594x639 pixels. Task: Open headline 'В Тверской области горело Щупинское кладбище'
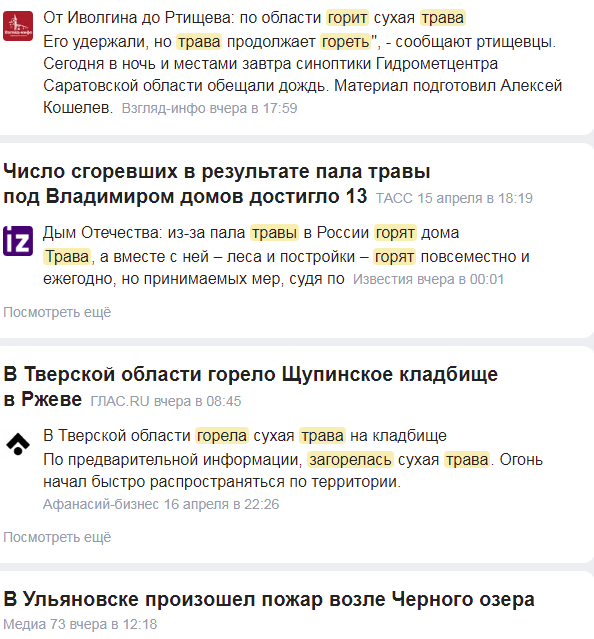click(250, 386)
